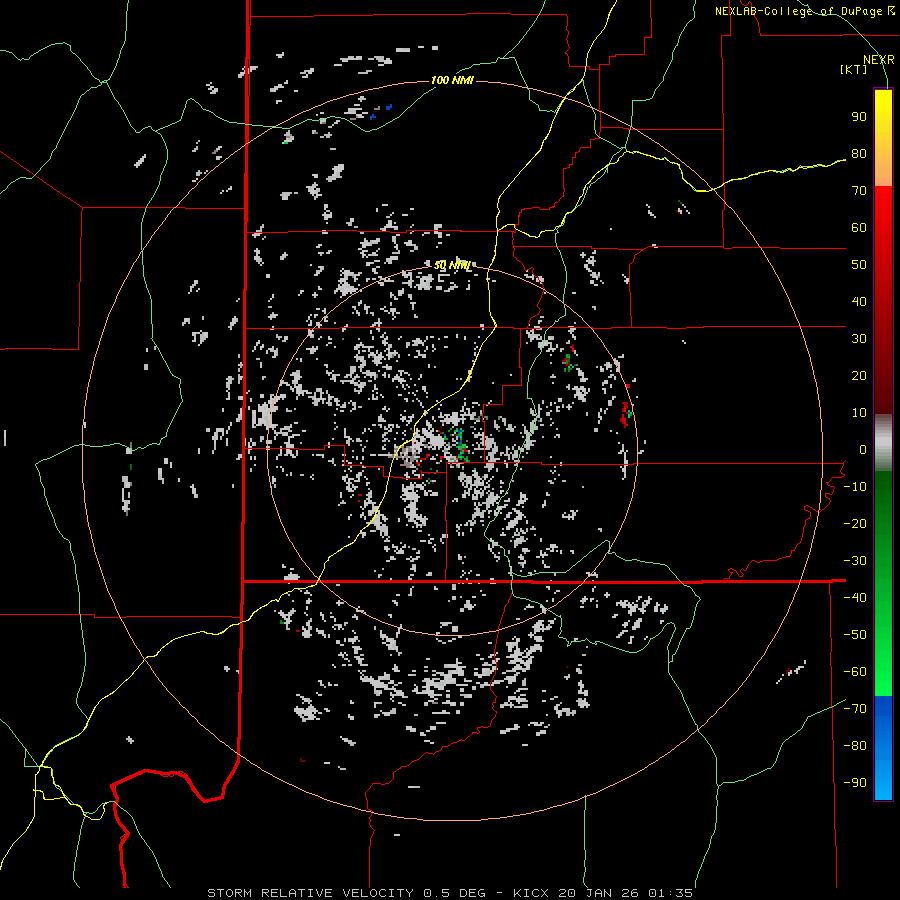Click the -20 value on velocity scale
The image size is (900, 900).
click(x=855, y=524)
